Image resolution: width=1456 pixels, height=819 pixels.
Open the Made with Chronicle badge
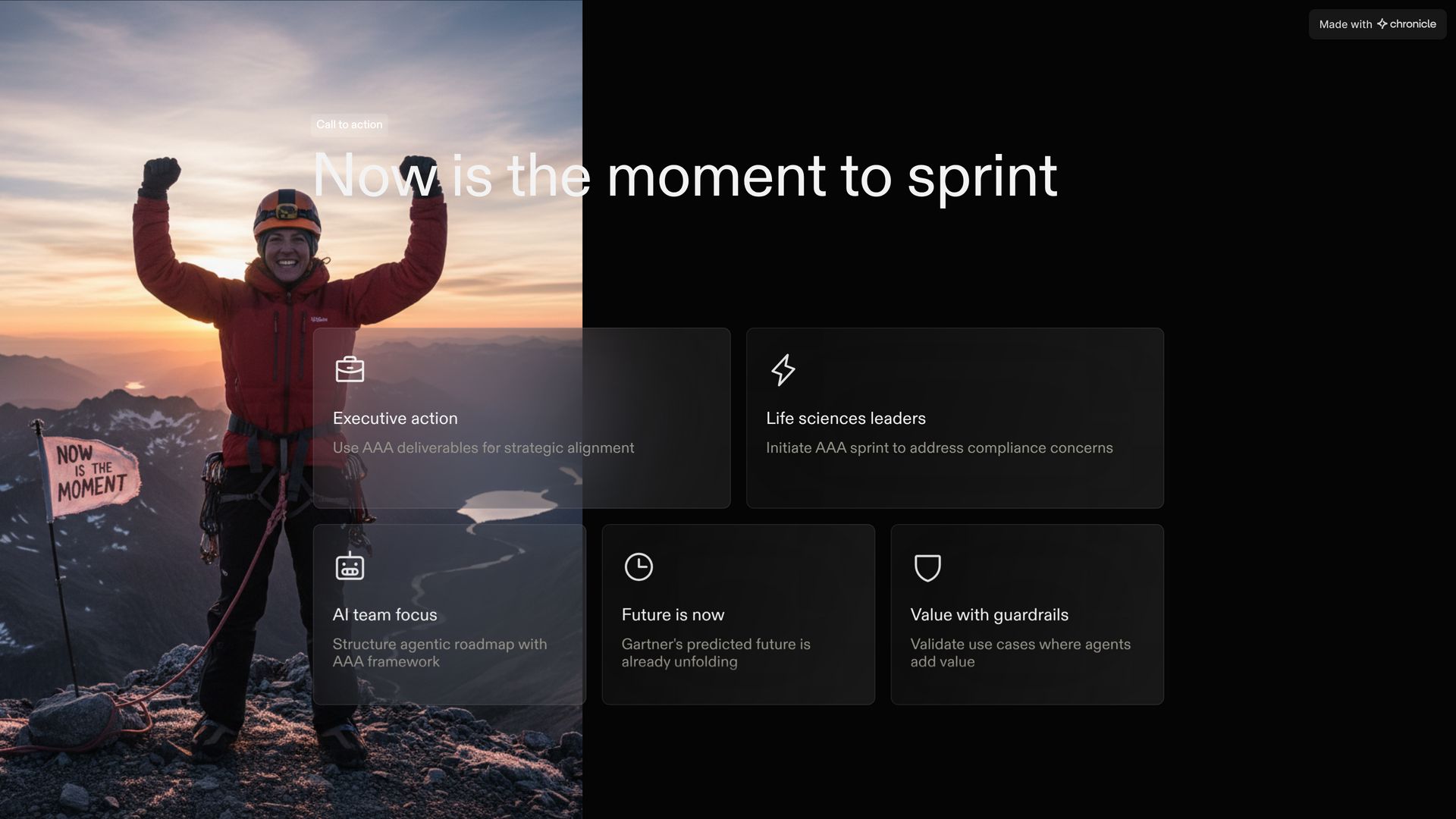tap(1376, 24)
